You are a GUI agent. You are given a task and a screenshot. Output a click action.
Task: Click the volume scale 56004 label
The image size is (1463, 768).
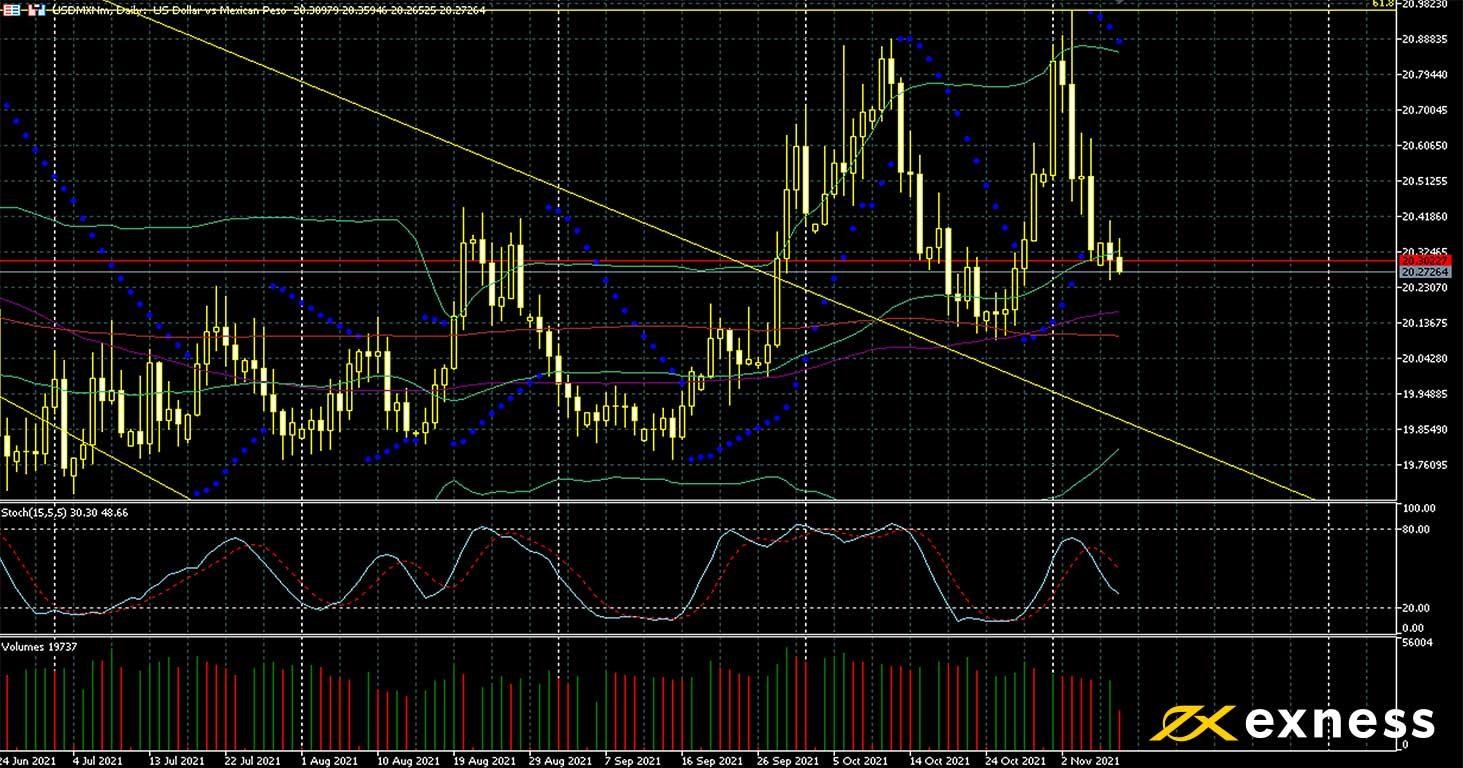pyautogui.click(x=1420, y=644)
